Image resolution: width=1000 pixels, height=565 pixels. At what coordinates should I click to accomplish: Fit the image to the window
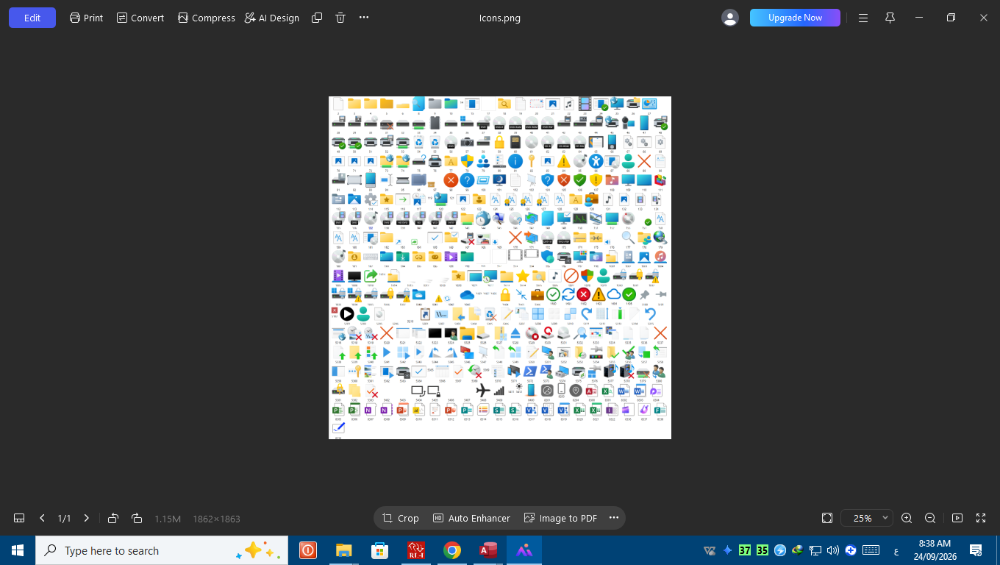(827, 518)
